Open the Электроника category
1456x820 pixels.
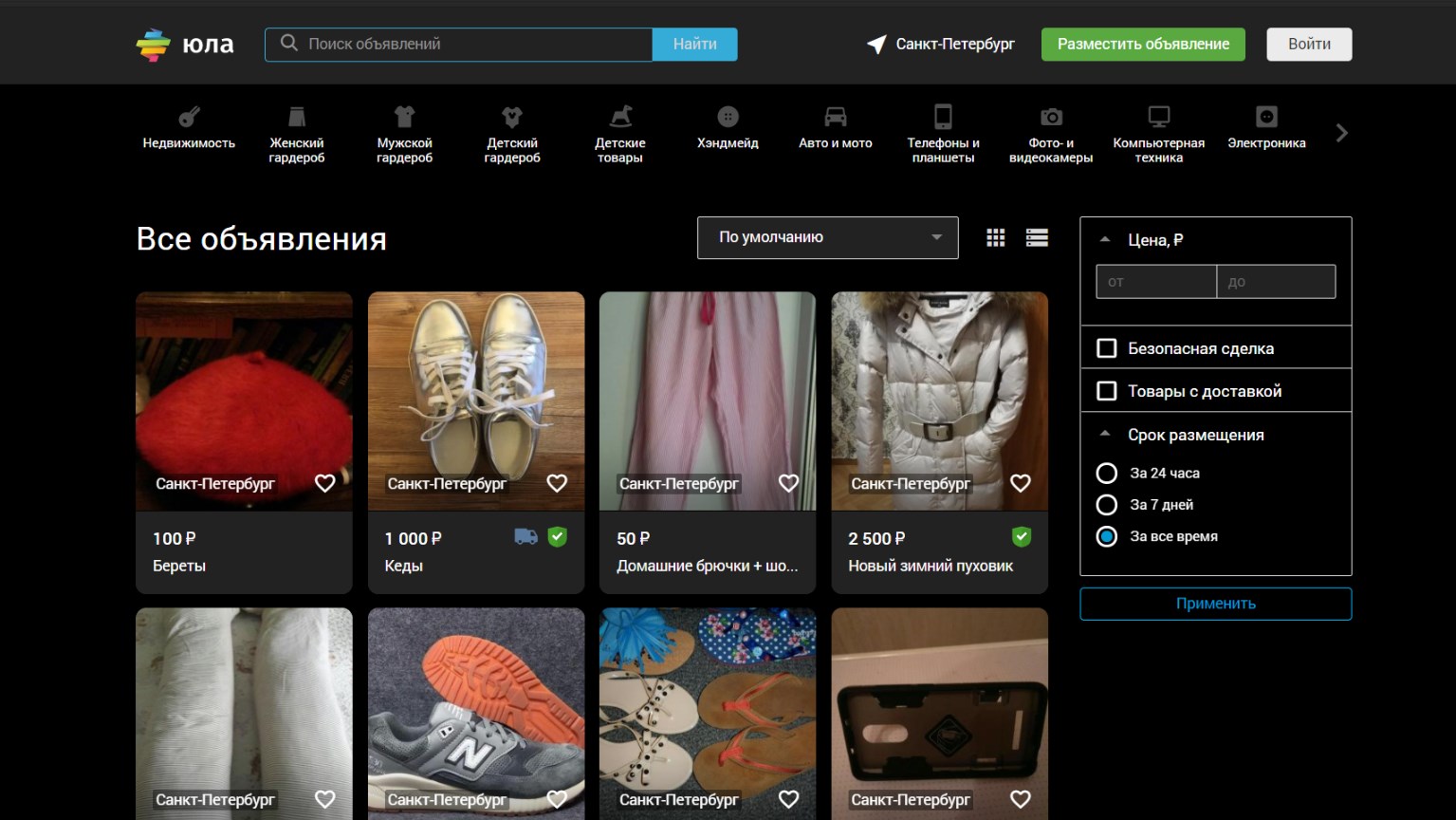[1266, 127]
